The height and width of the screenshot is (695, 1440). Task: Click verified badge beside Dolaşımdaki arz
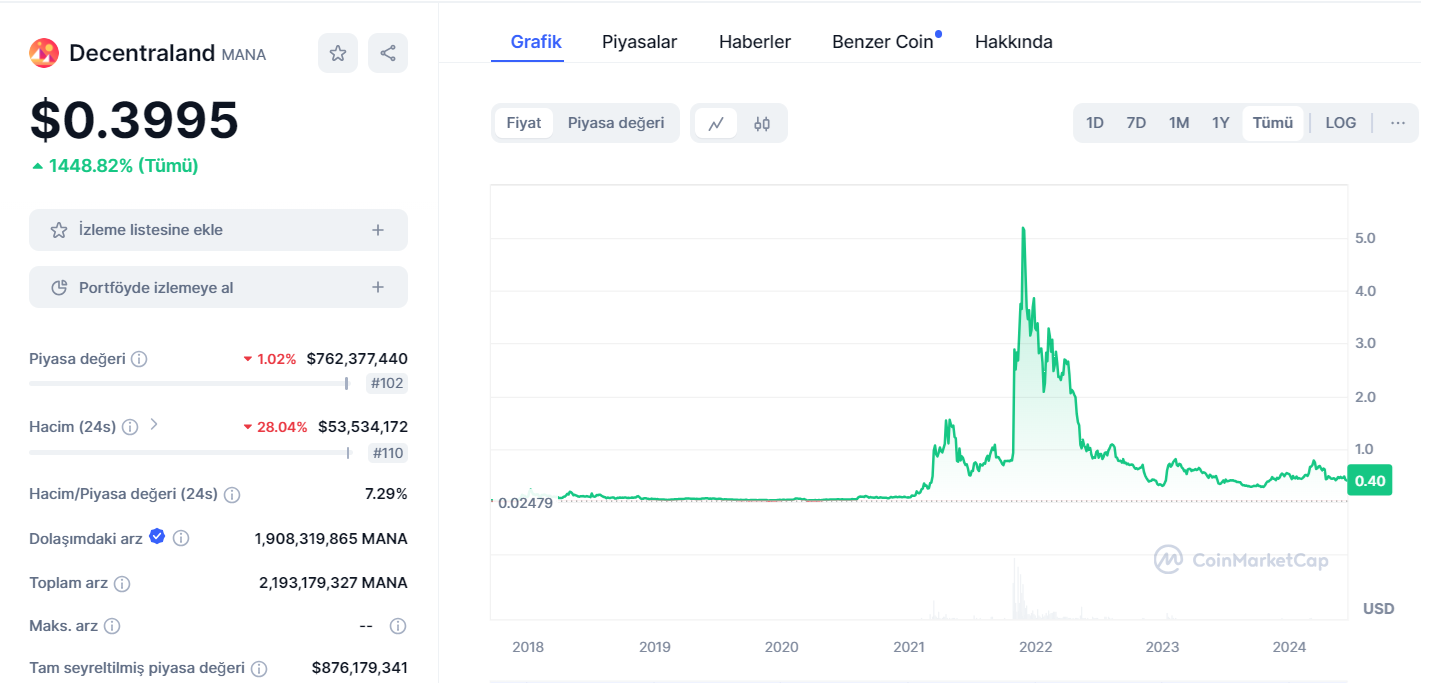tap(157, 537)
